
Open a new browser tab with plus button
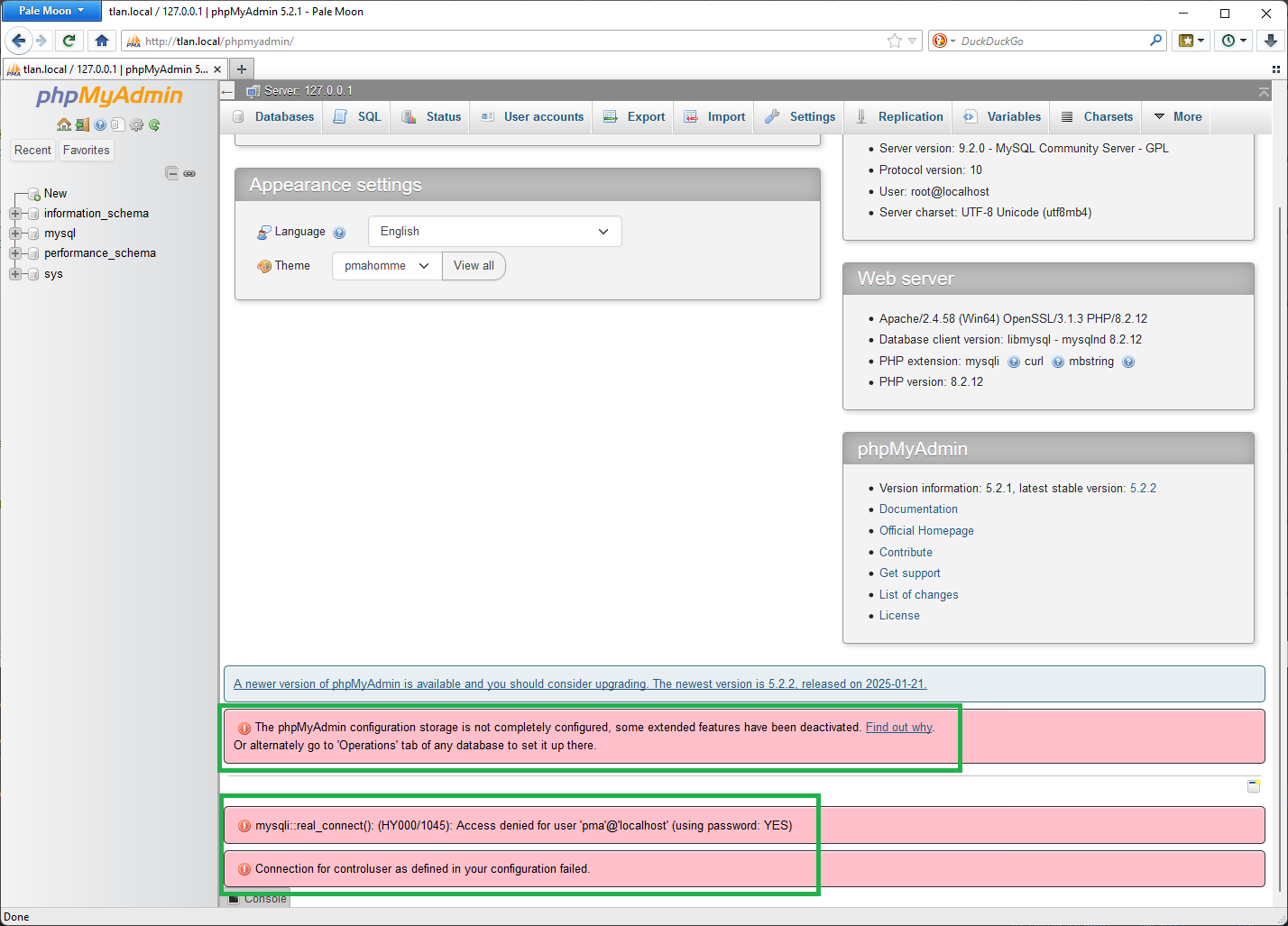tap(242, 69)
